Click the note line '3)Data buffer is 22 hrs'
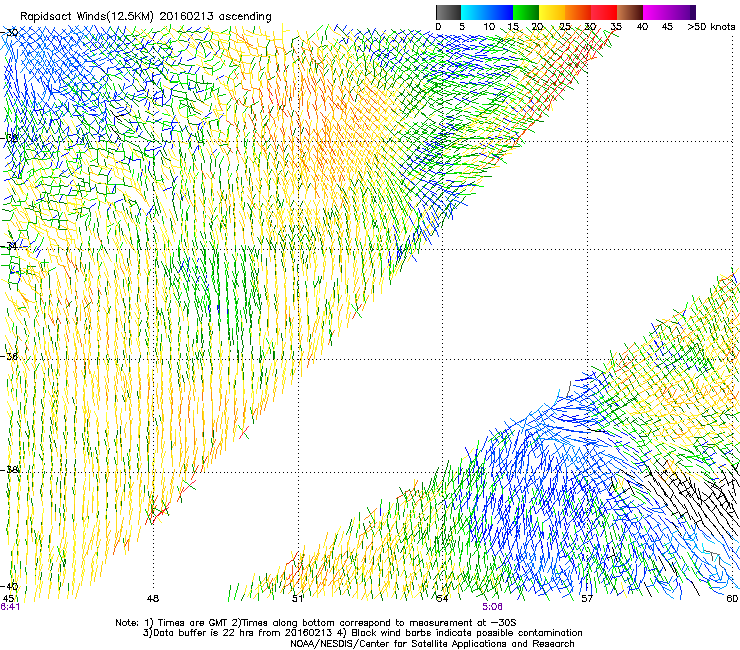740x650 pixels. (x=363, y=633)
